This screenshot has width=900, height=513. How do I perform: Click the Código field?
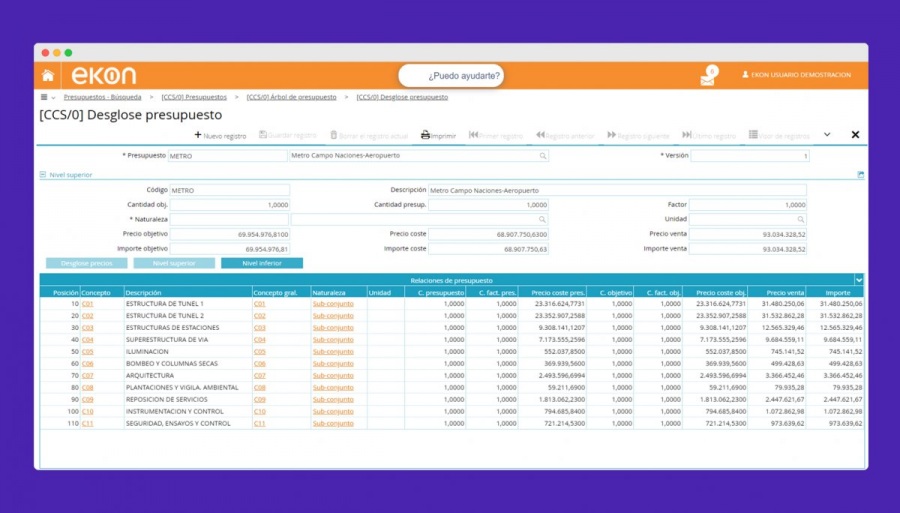coord(230,191)
